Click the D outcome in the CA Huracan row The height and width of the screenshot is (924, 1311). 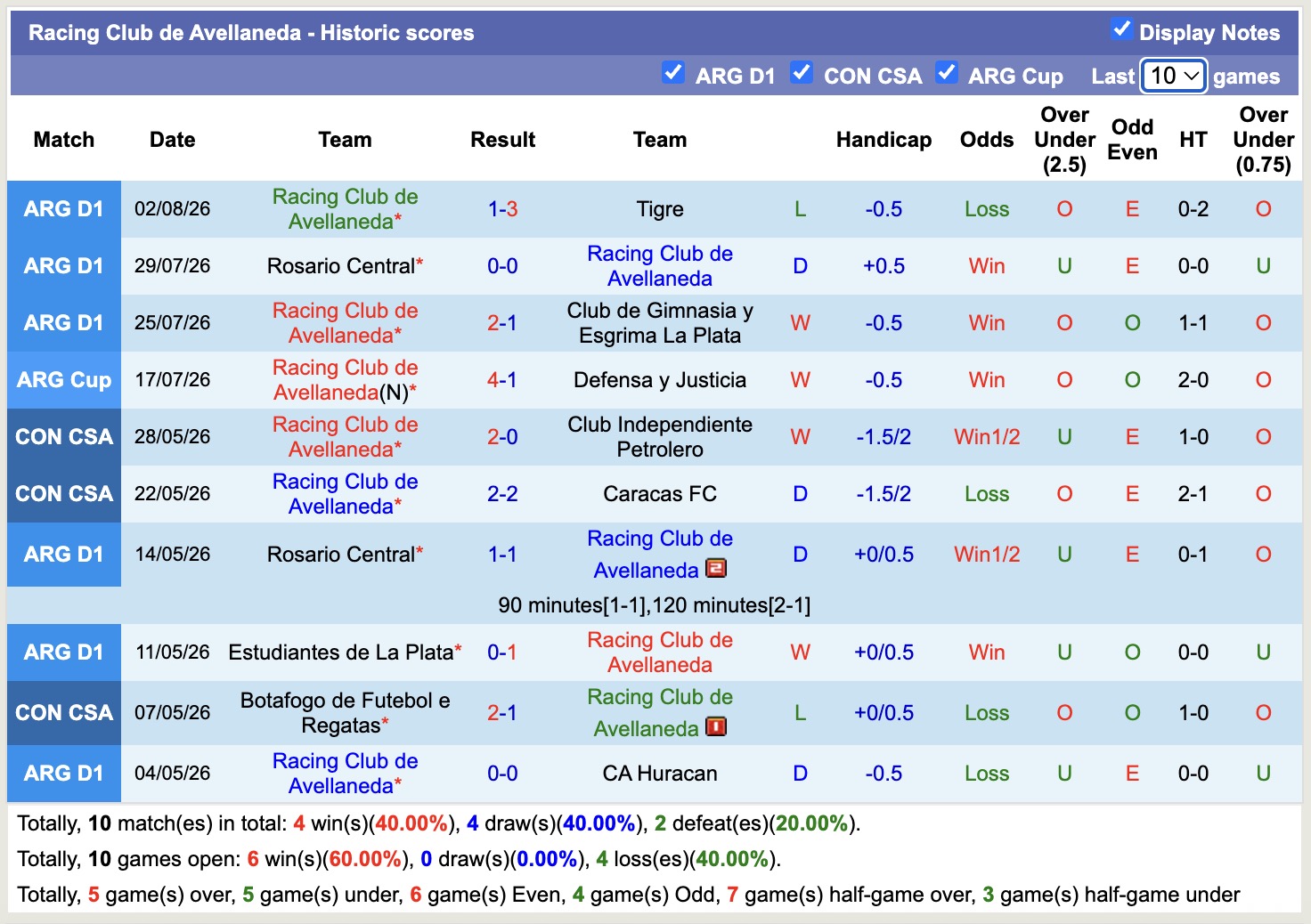pos(800,774)
